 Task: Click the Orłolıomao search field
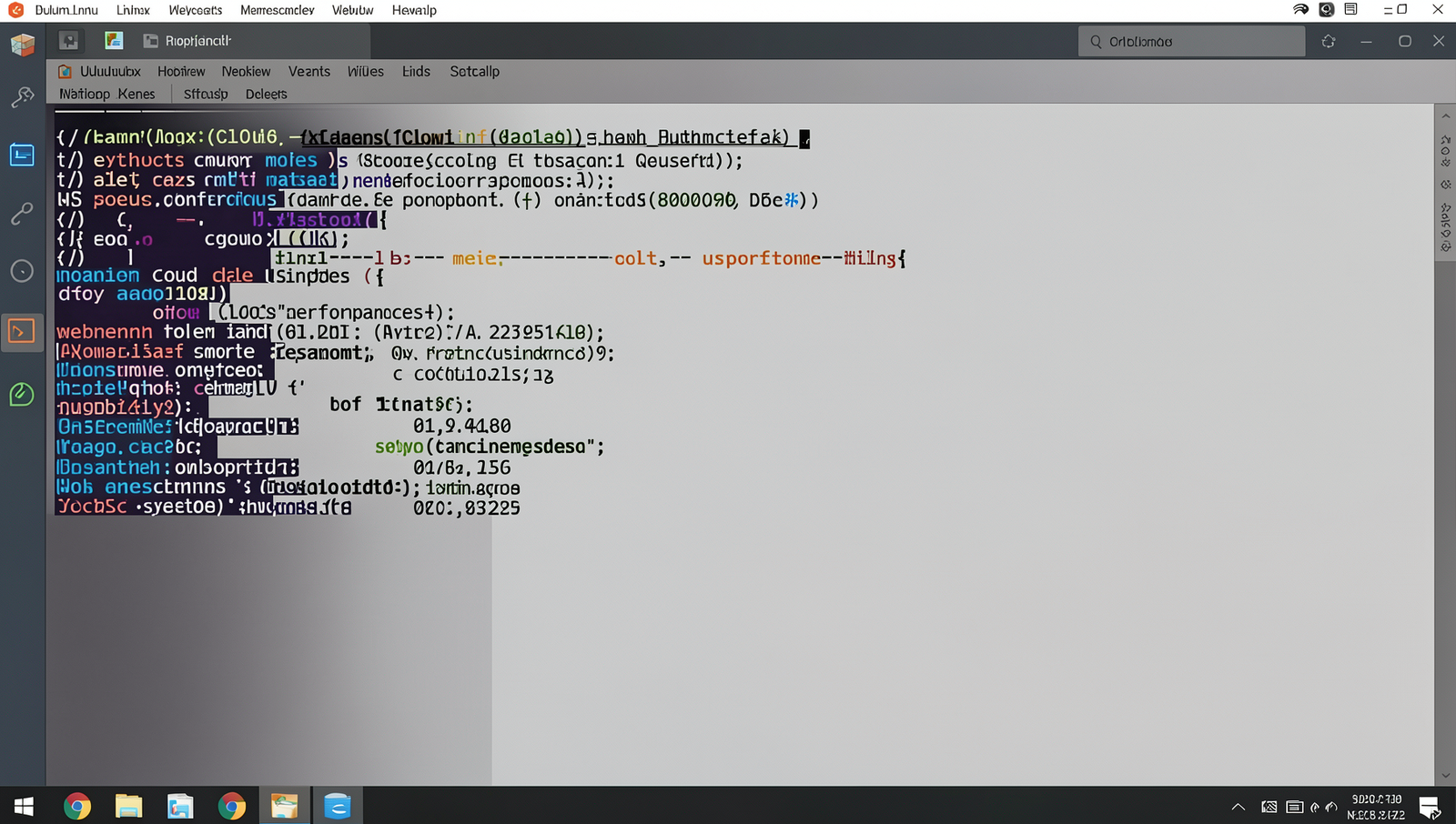pyautogui.click(x=1191, y=41)
